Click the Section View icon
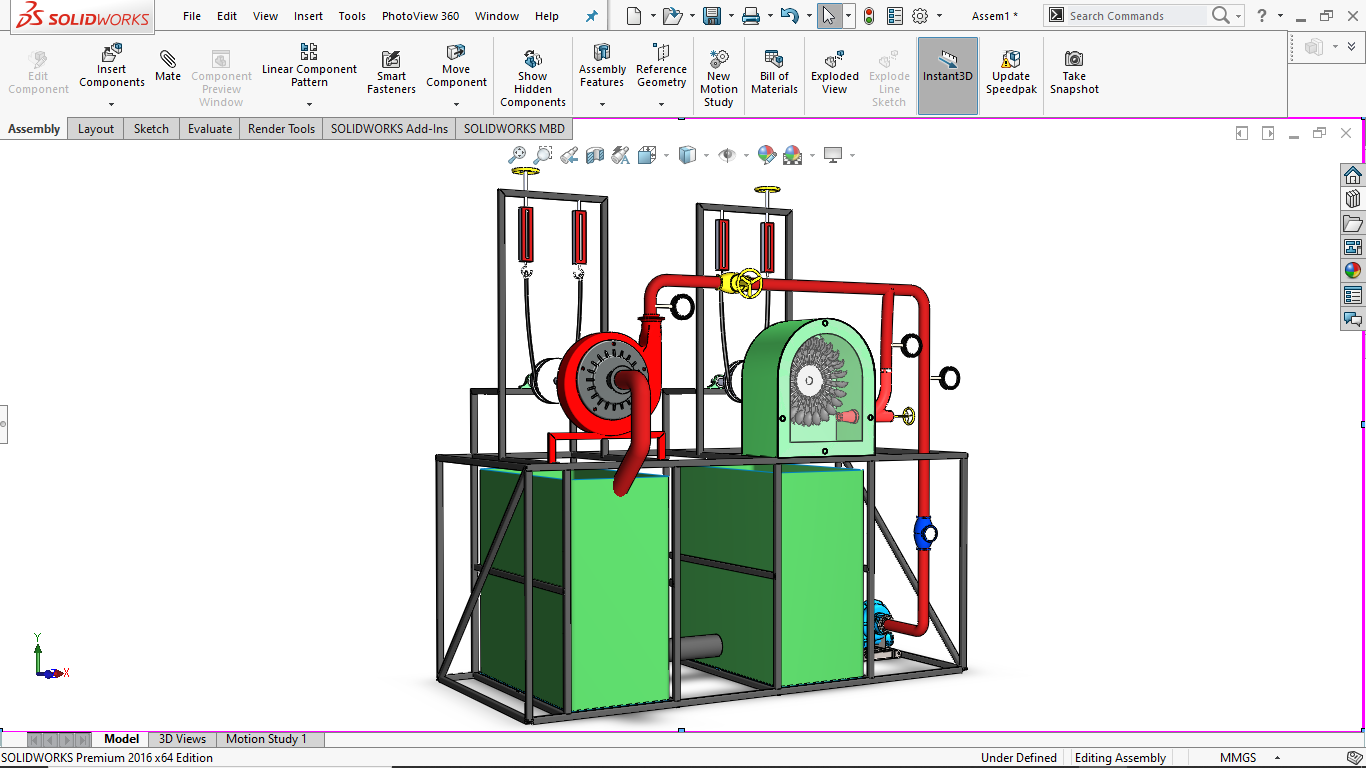The height and width of the screenshot is (768, 1366). [x=595, y=155]
